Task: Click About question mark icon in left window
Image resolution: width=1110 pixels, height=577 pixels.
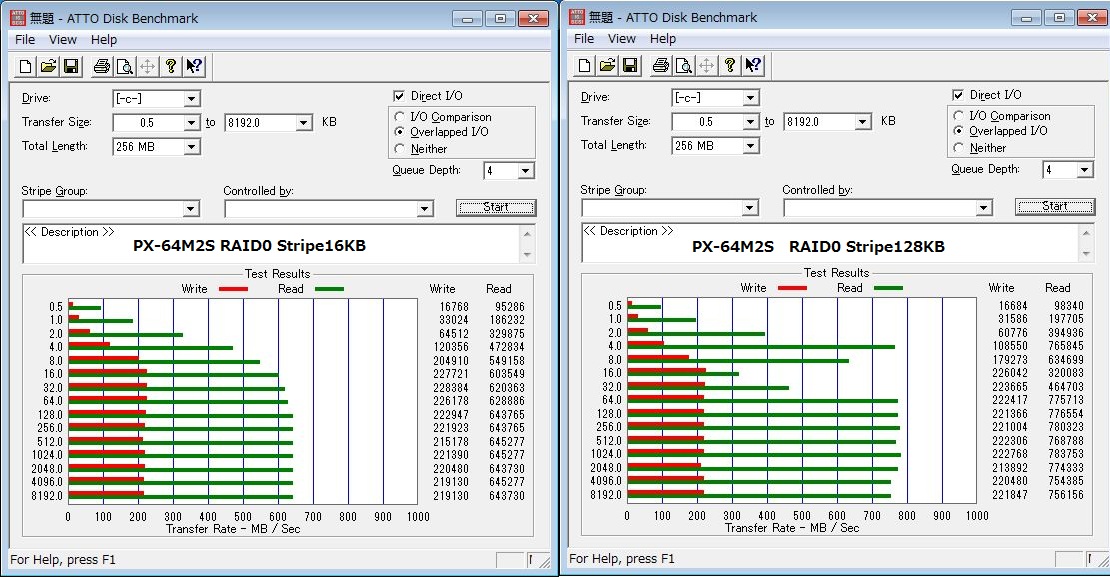Action: (171, 67)
